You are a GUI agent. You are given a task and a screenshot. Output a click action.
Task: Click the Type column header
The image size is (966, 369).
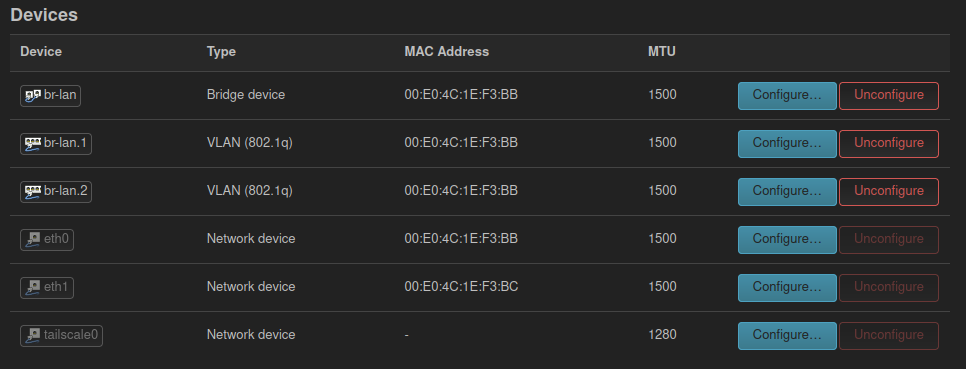coord(221,52)
